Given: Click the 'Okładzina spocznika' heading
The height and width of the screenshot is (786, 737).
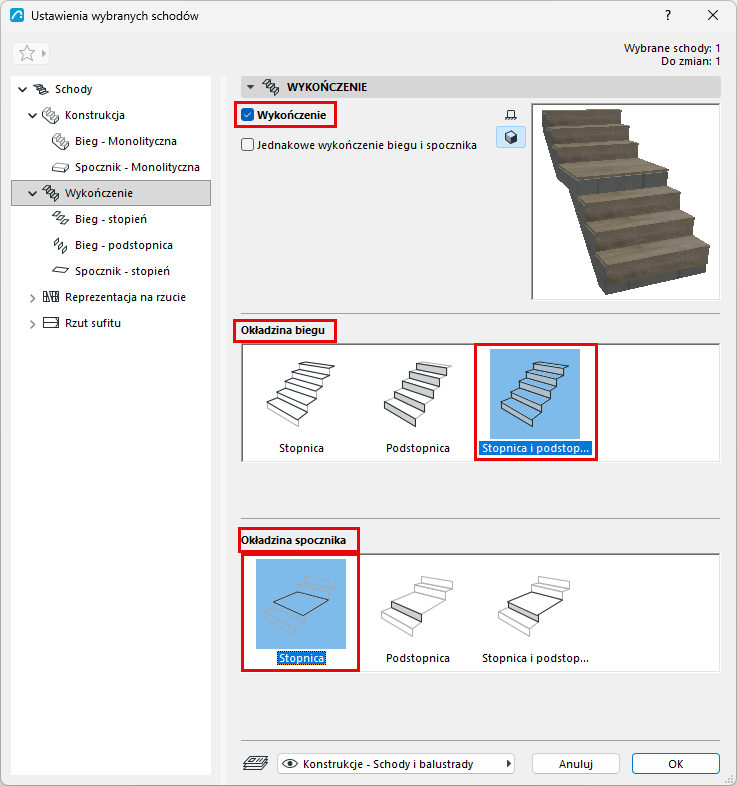Looking at the screenshot, I should tap(293, 540).
